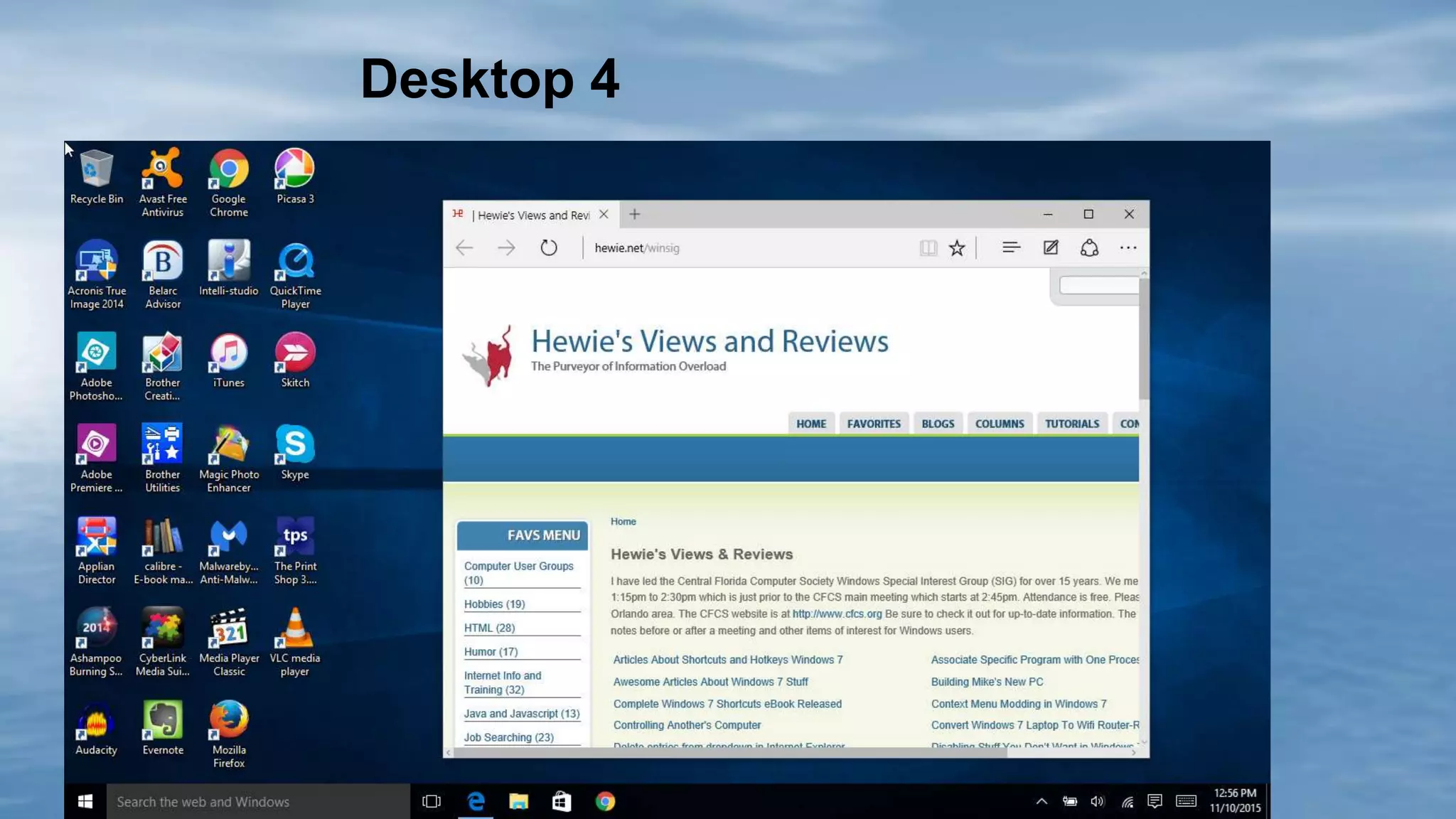Click The Print Shop 3 icon

(295, 550)
